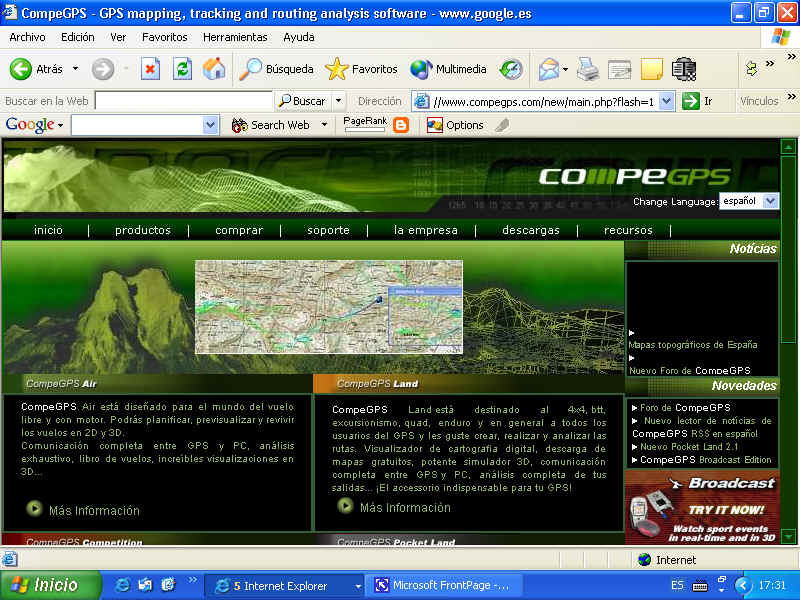Open the Ayuda menu
The image size is (800, 600).
pos(298,37)
